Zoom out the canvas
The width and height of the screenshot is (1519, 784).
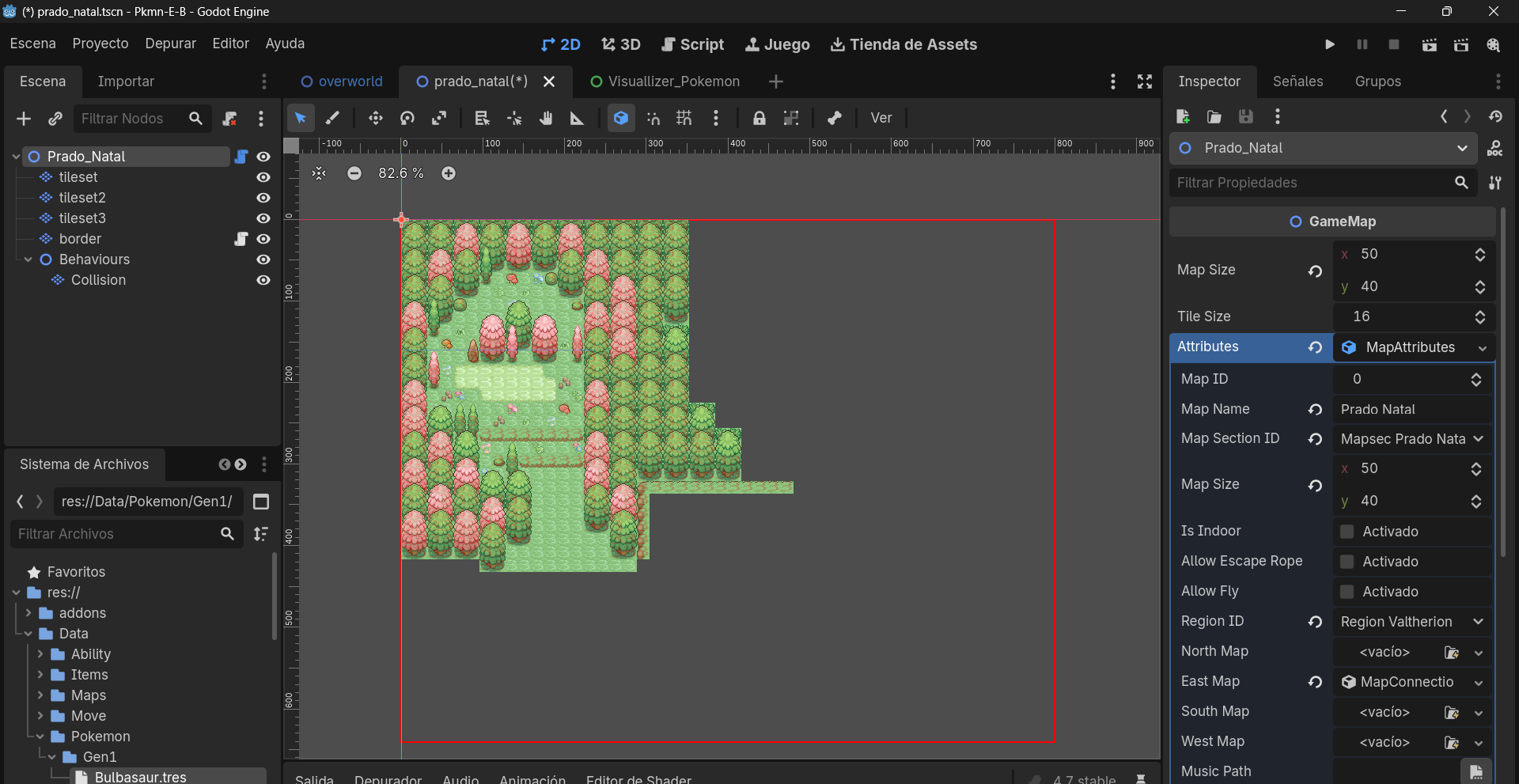point(354,173)
